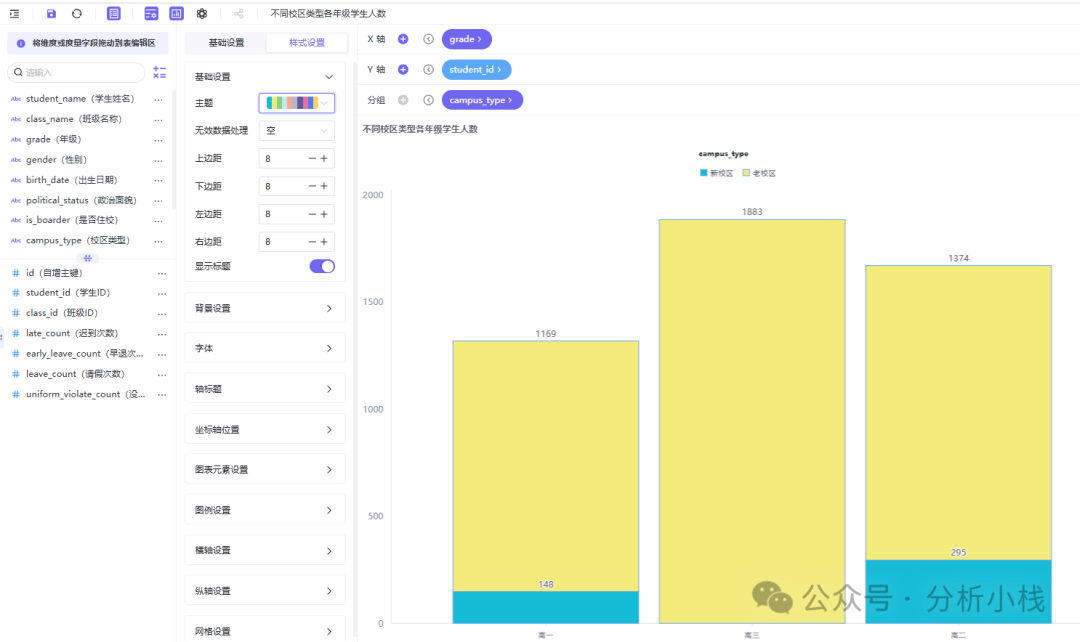Switch to the 基础设置 tab
This screenshot has height=642, width=1080.
tap(226, 43)
